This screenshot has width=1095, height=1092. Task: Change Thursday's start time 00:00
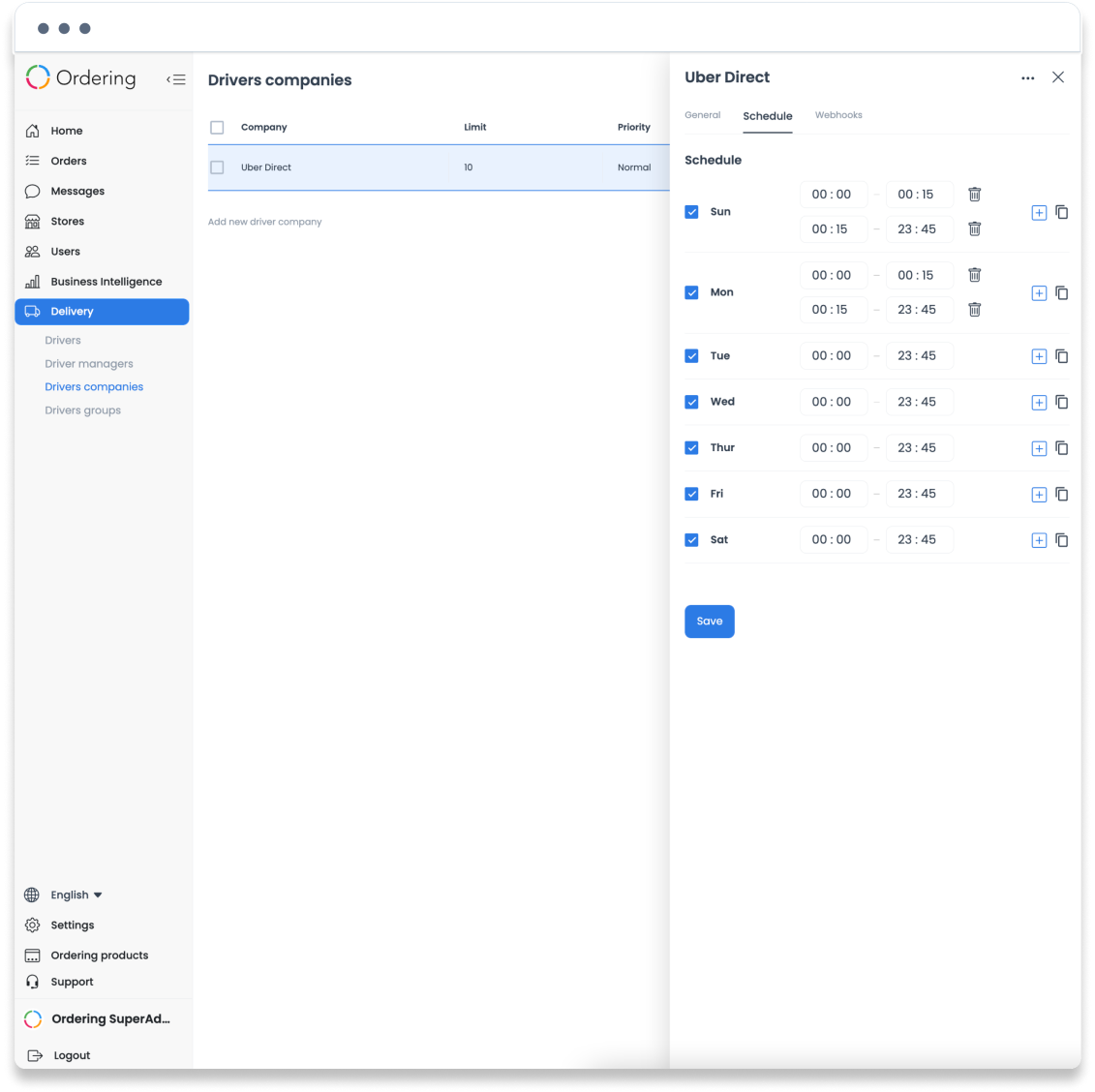click(834, 448)
